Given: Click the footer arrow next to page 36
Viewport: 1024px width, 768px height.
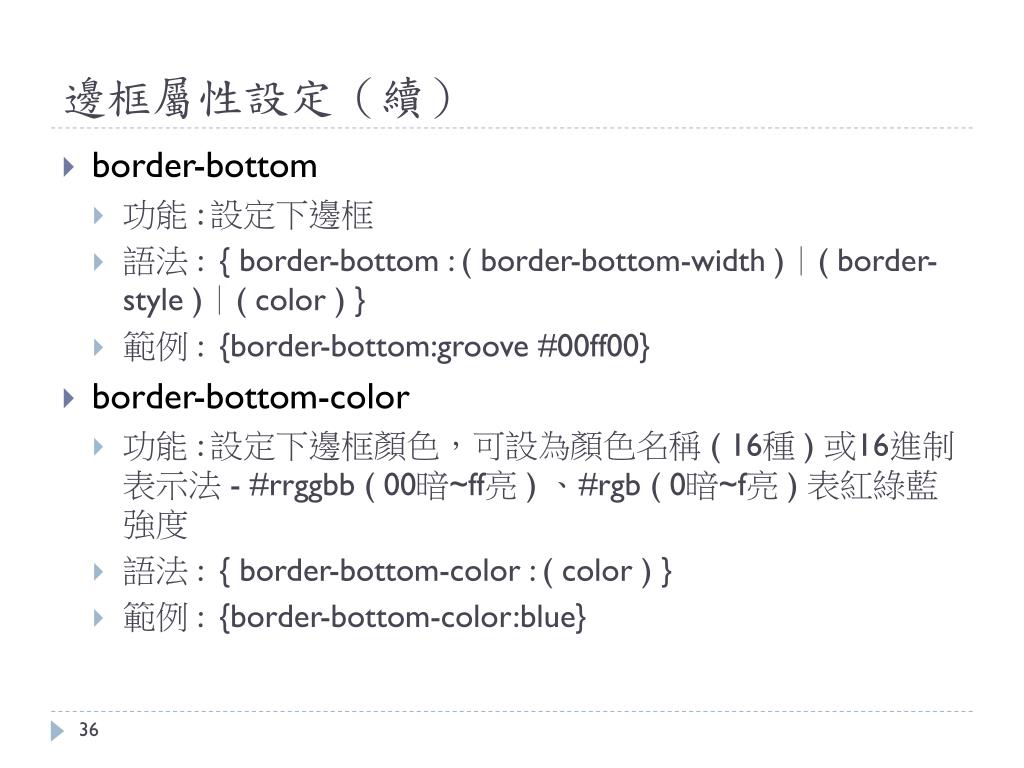Looking at the screenshot, I should pos(57,731).
